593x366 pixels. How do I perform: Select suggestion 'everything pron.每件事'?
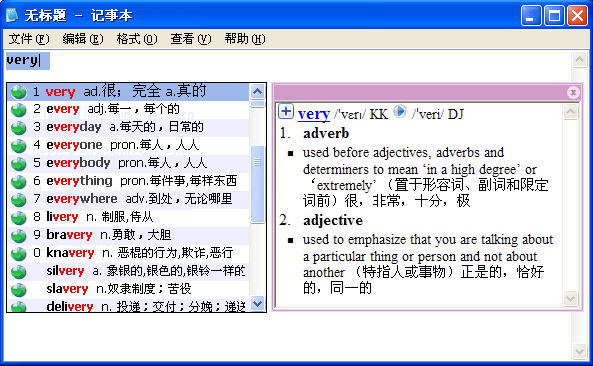tap(128, 182)
